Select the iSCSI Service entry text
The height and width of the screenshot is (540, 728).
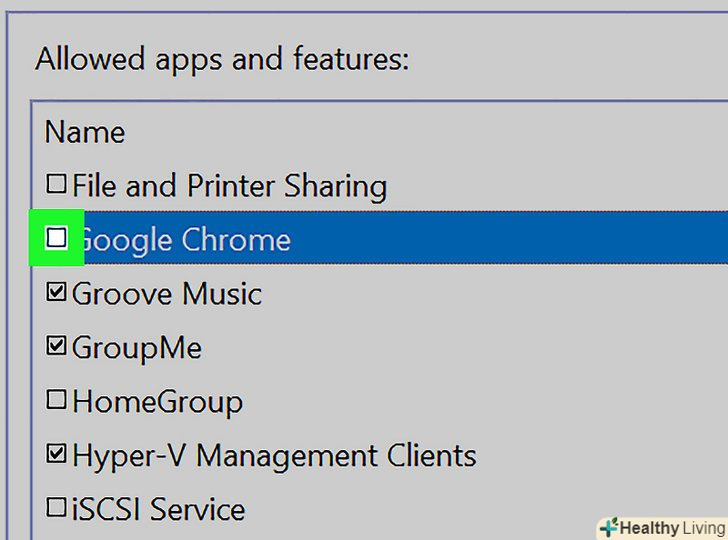pyautogui.click(x=158, y=509)
